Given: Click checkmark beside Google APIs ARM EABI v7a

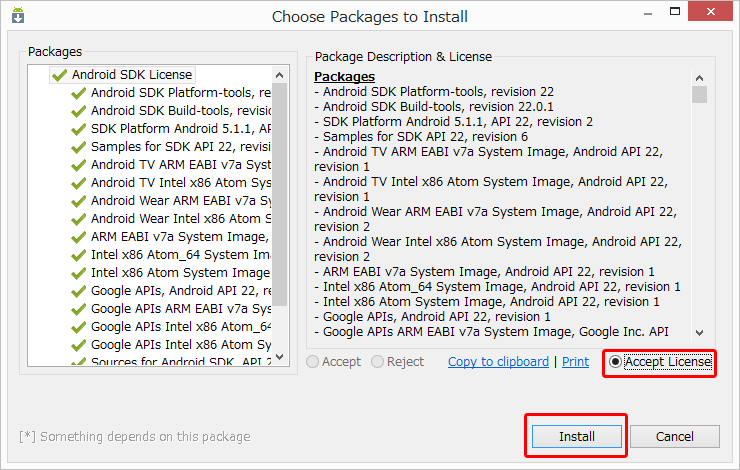Looking at the screenshot, I should [x=78, y=309].
